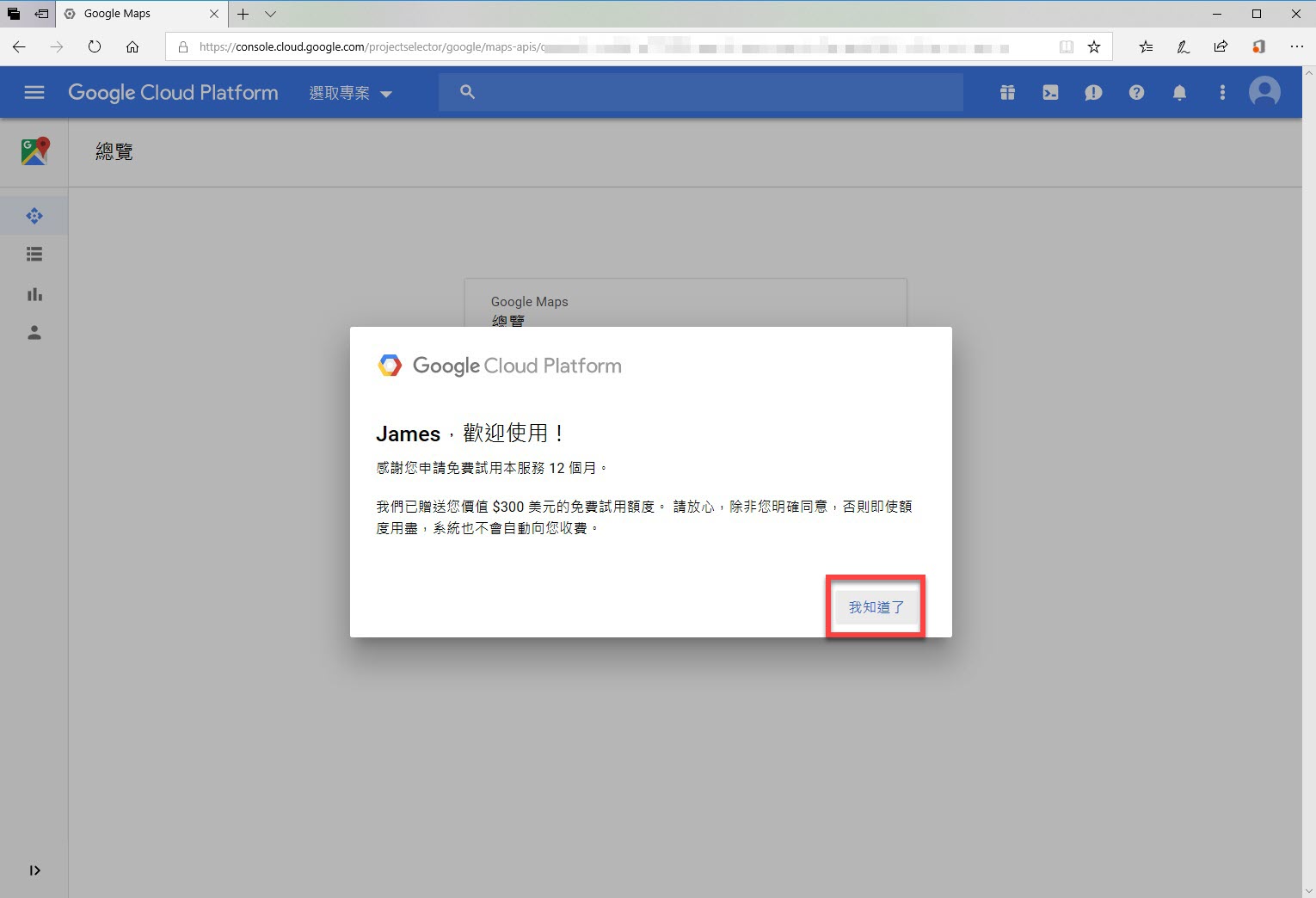1316x898 pixels.
Task: Click the browser forward arrow
Action: point(57,46)
